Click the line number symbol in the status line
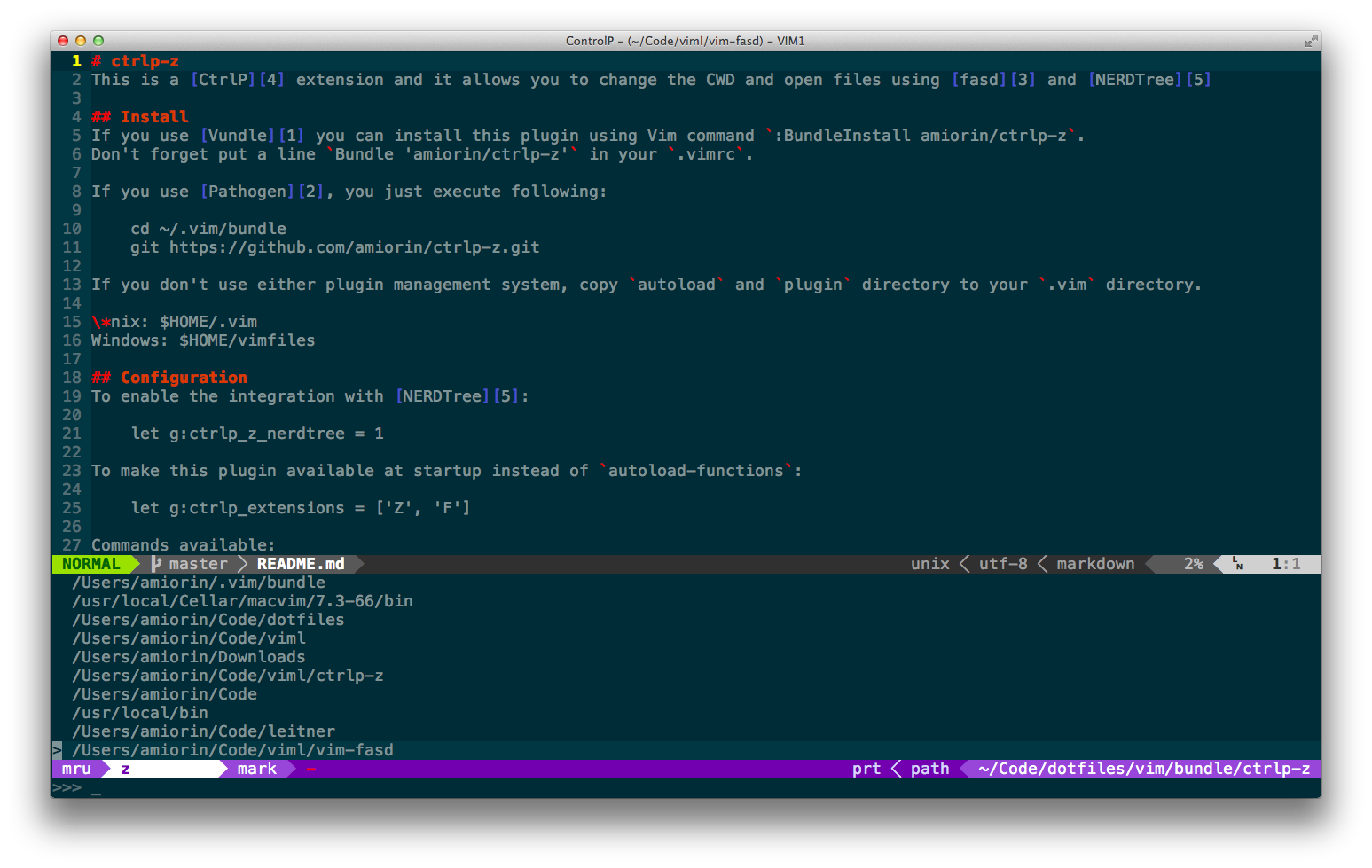The image size is (1372, 868). 1237,564
